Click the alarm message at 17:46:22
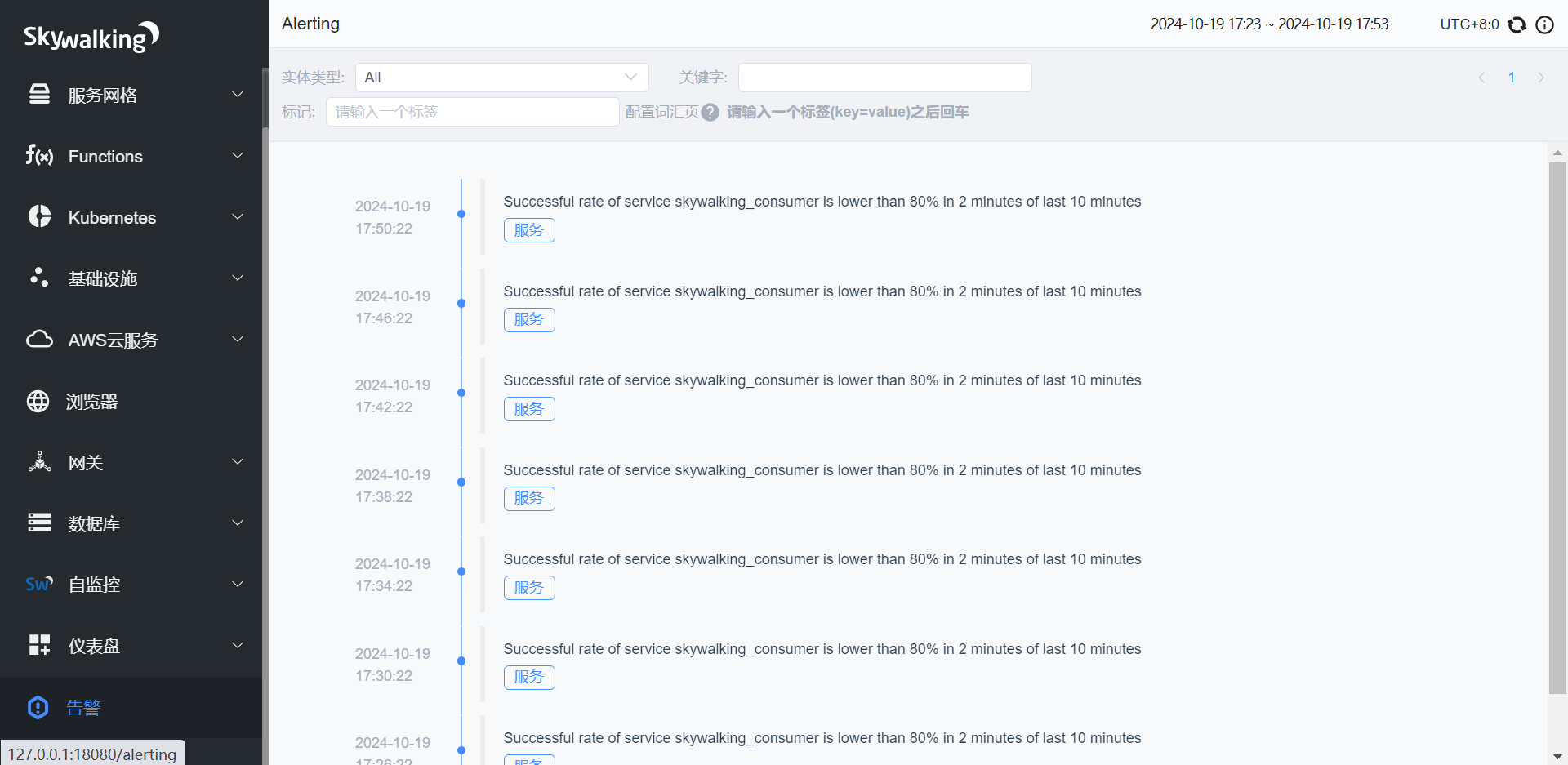 [822, 291]
